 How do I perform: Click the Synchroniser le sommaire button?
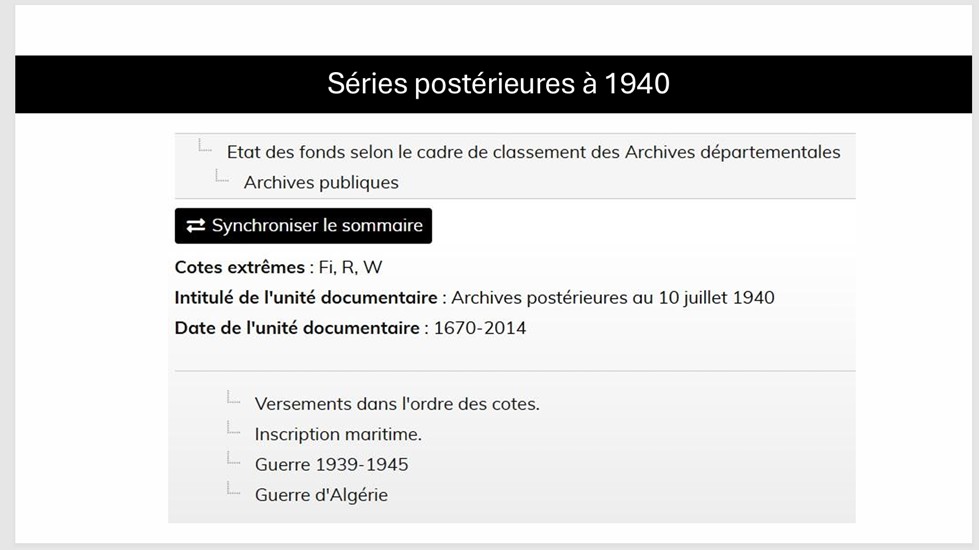coord(303,225)
